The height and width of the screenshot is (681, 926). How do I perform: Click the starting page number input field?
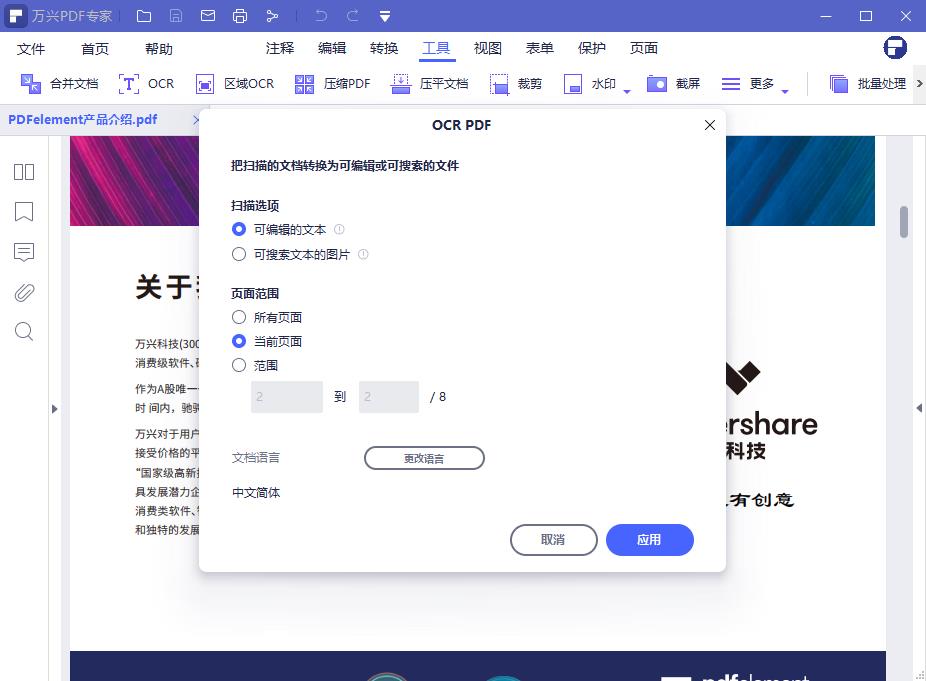click(286, 397)
